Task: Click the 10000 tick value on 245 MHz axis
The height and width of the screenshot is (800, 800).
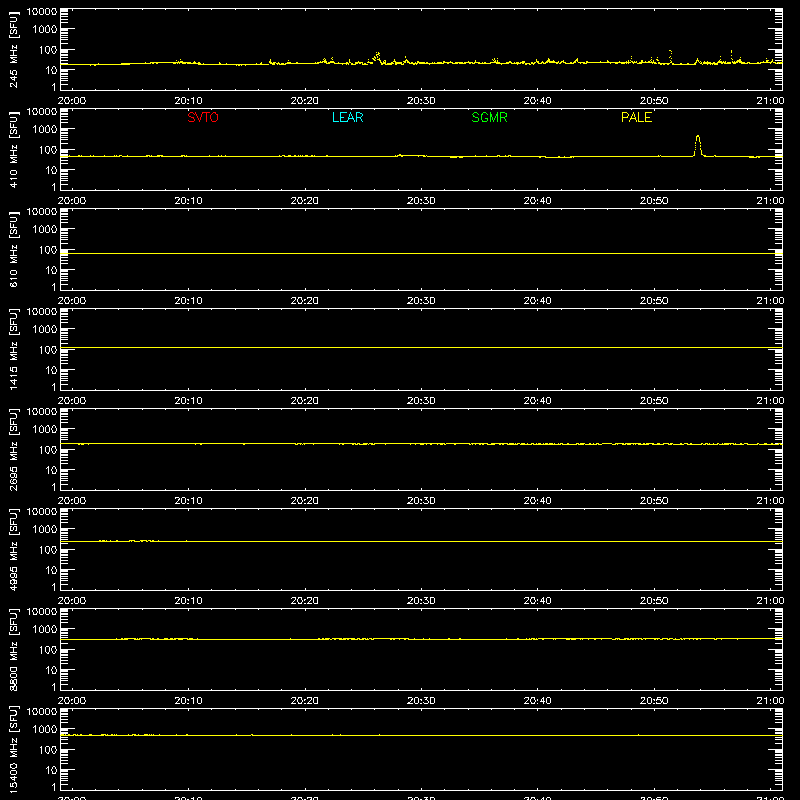Action: click(x=42, y=12)
